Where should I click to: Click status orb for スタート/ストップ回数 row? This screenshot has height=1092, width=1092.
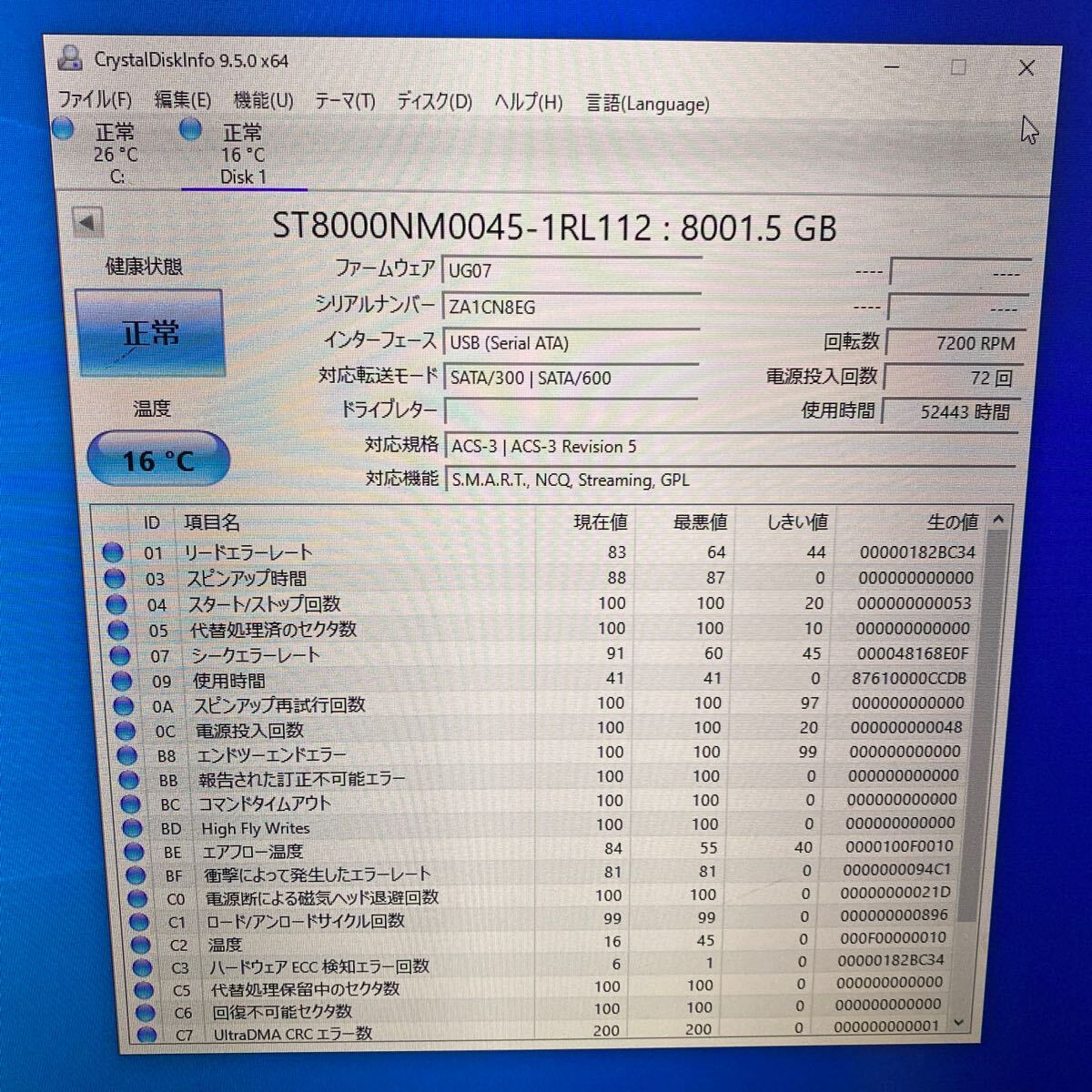(116, 603)
